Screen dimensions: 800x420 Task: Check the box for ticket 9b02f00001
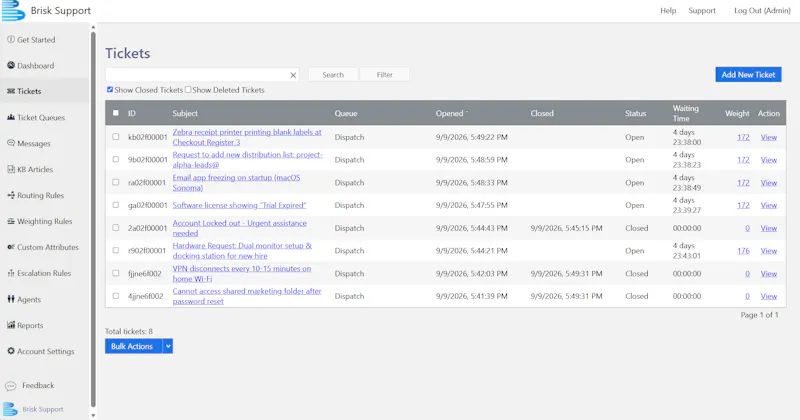[x=116, y=159]
